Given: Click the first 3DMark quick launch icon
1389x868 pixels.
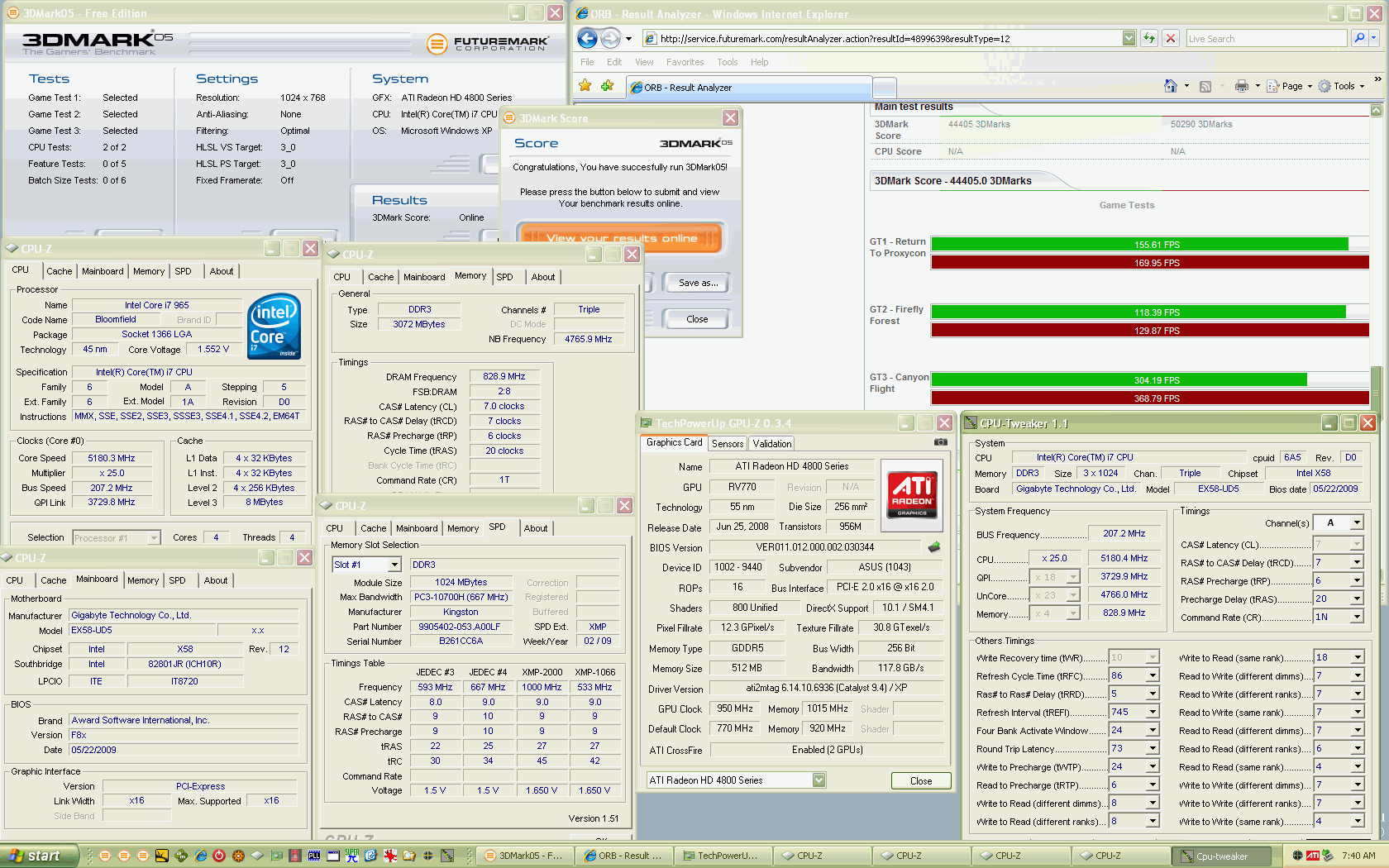Looking at the screenshot, I should 105,856.
